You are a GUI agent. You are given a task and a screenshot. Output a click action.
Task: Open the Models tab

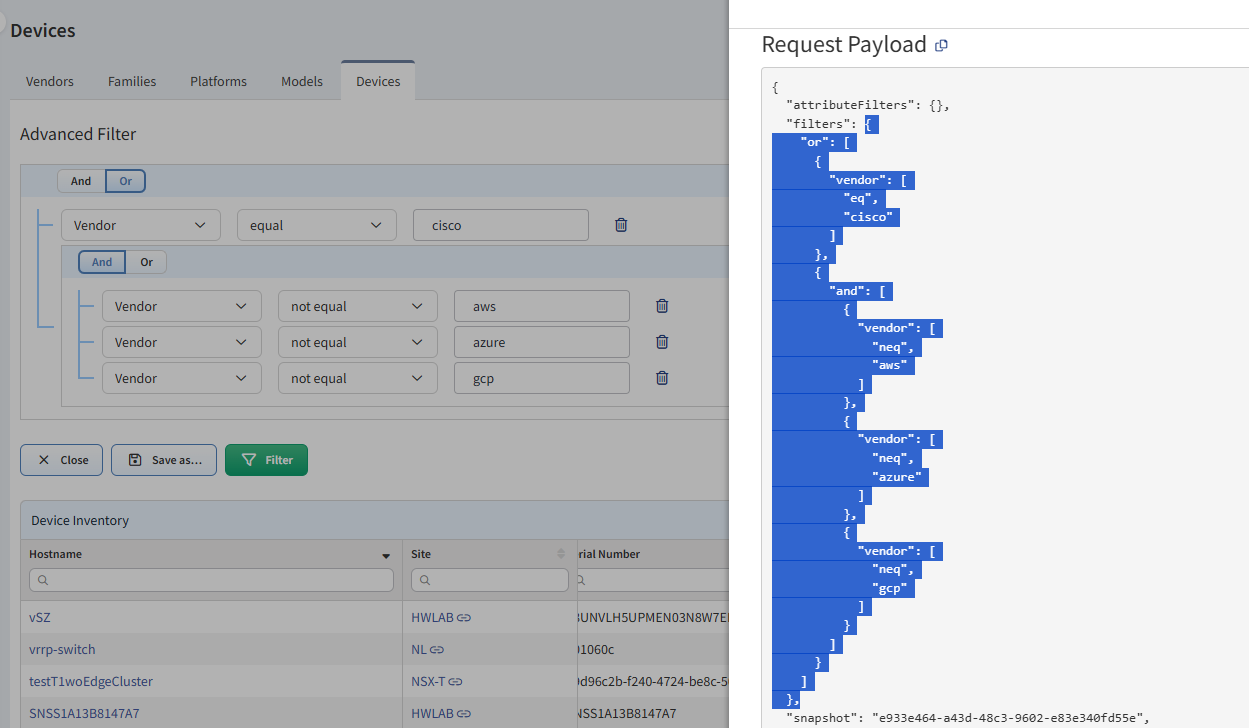(x=302, y=82)
